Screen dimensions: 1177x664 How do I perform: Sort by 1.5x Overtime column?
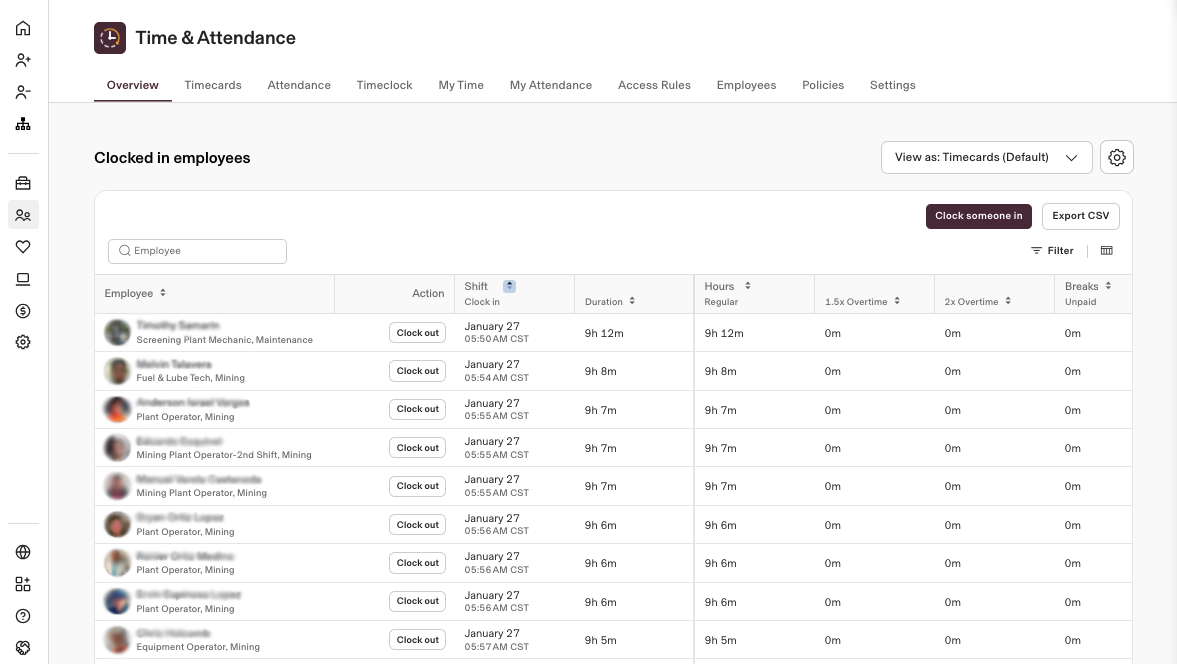897,301
